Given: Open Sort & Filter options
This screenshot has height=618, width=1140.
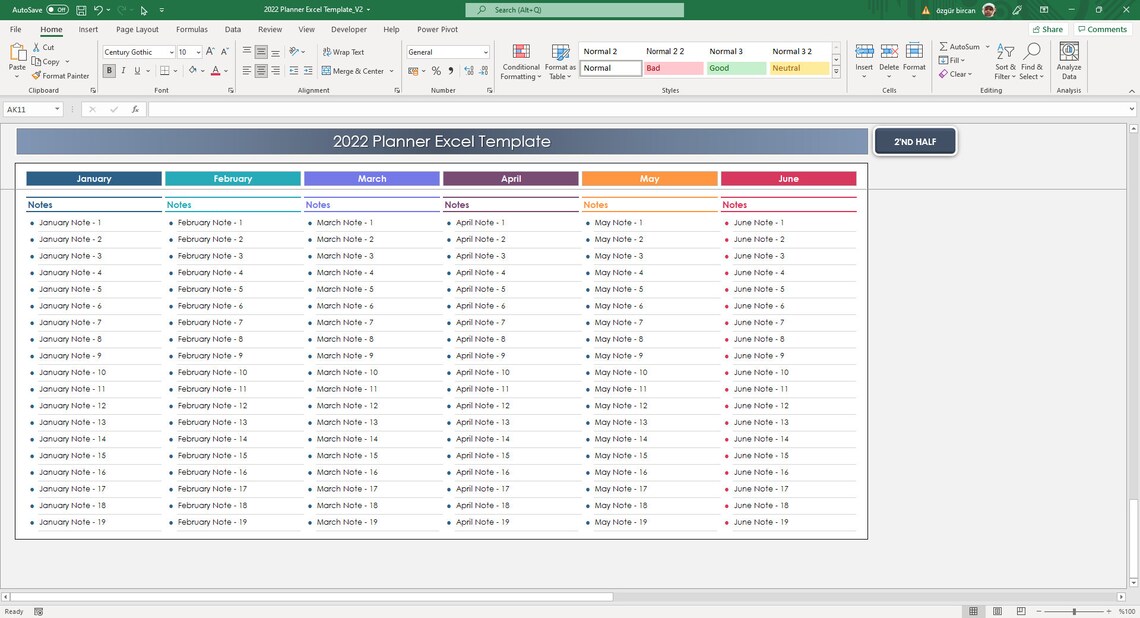Looking at the screenshot, I should (1005, 62).
